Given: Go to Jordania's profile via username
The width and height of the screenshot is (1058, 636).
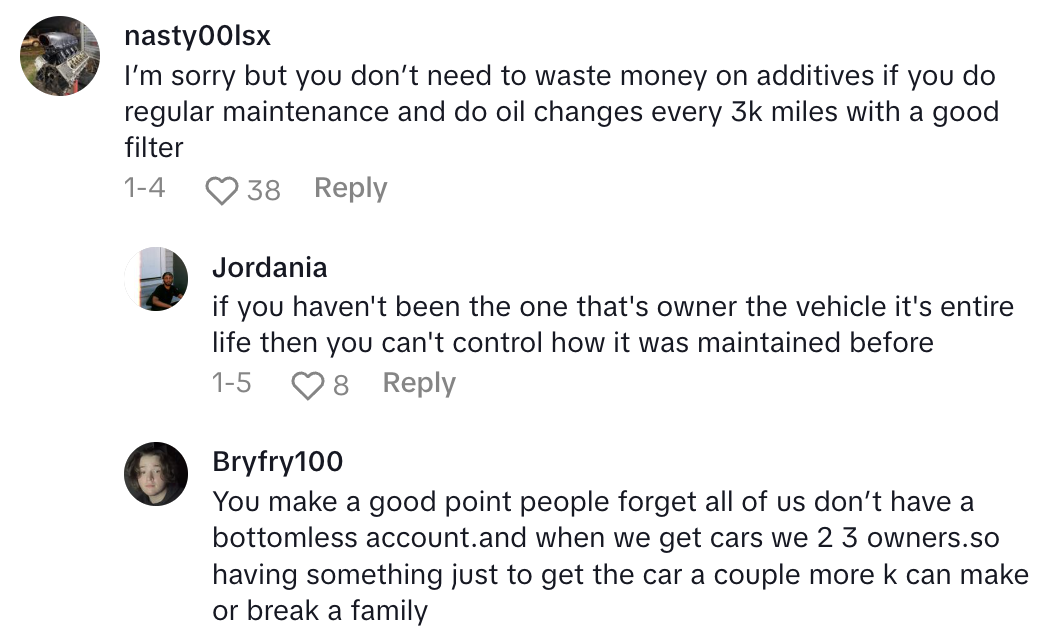Looking at the screenshot, I should [269, 267].
